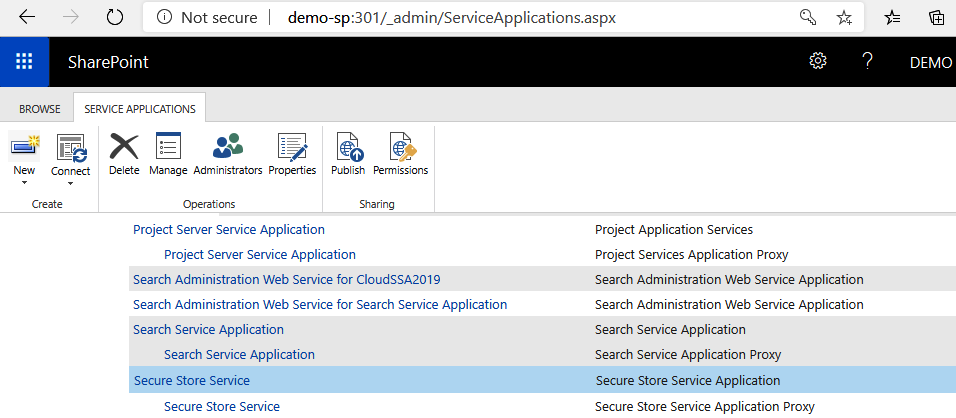
Task: Click the Connect ribbon icon
Action: [x=71, y=147]
